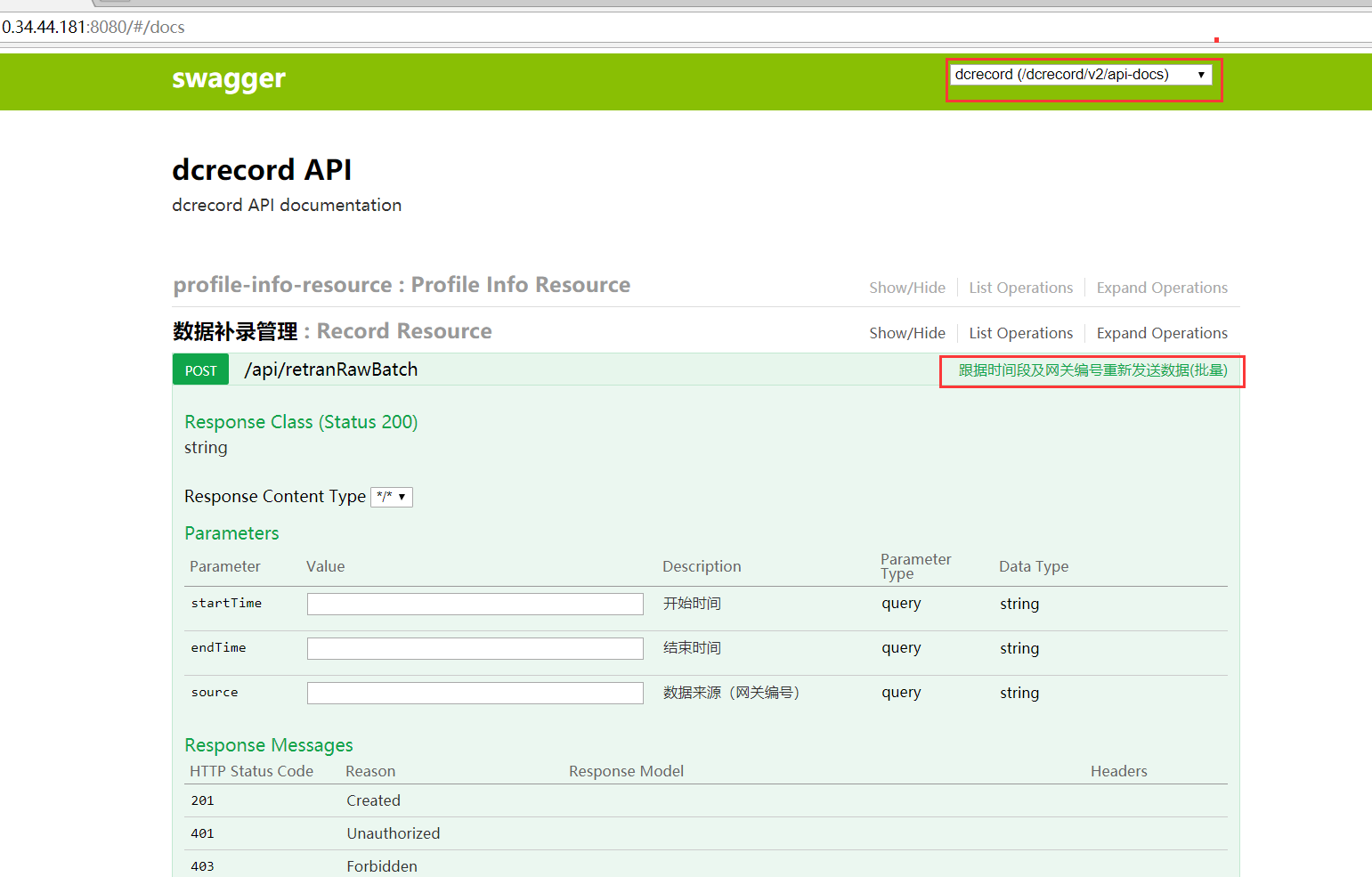This screenshot has width=1372, height=877.
Task: Focus the source value input field
Action: point(475,693)
